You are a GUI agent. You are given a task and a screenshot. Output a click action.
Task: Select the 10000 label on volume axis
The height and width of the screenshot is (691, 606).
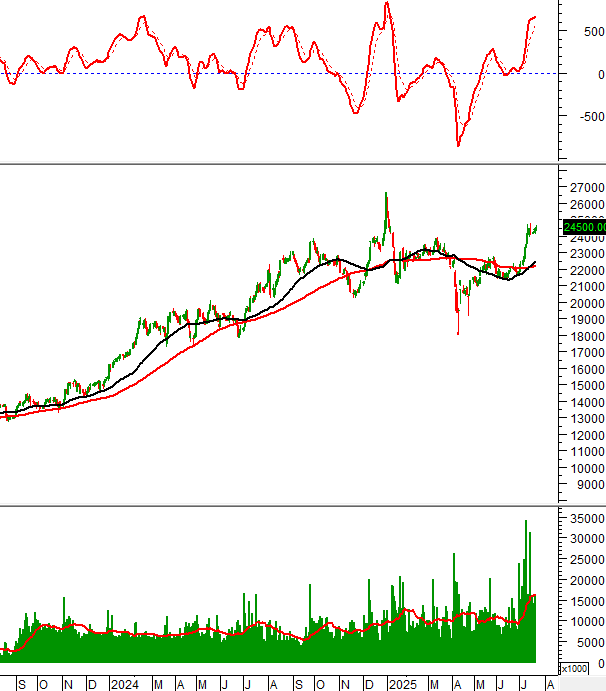[587, 622]
